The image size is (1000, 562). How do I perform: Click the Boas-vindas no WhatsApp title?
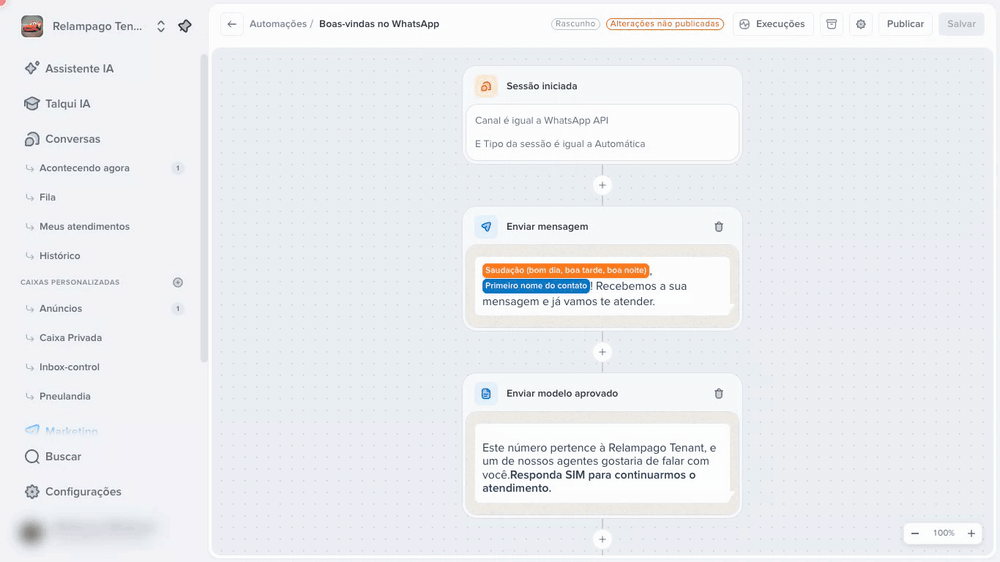pyautogui.click(x=379, y=24)
